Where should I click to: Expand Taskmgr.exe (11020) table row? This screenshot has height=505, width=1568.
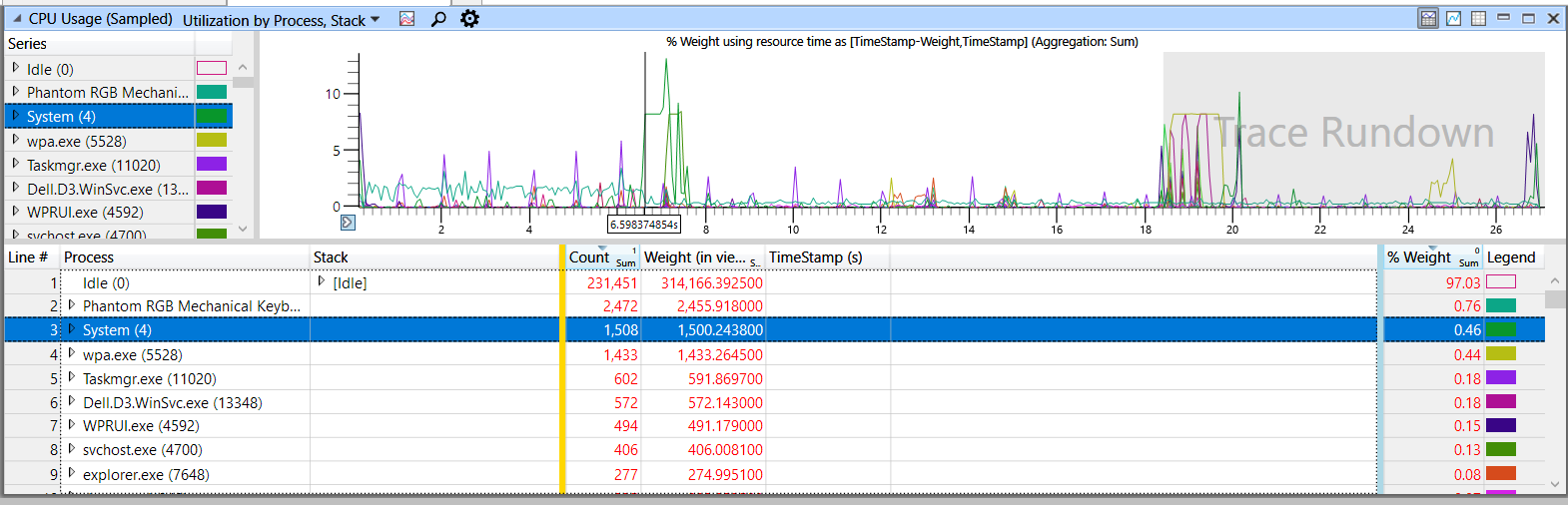pyautogui.click(x=72, y=377)
